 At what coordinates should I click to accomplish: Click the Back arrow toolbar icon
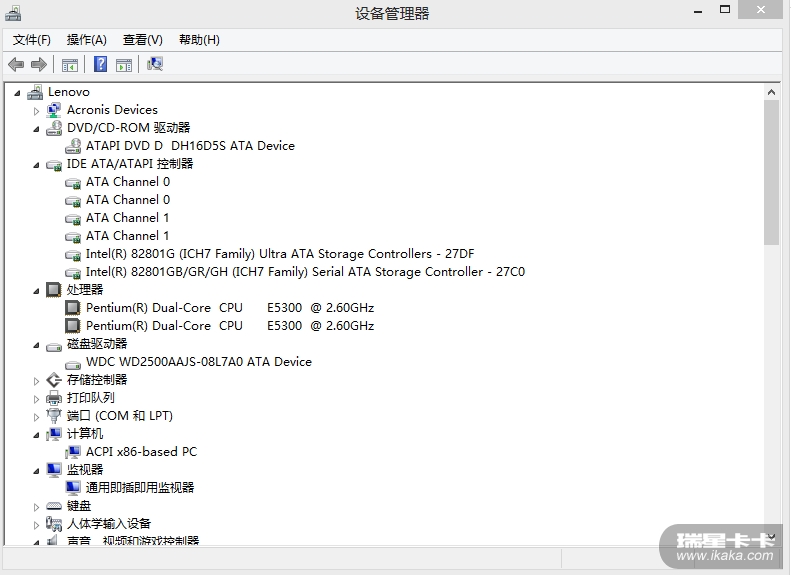pos(16,64)
